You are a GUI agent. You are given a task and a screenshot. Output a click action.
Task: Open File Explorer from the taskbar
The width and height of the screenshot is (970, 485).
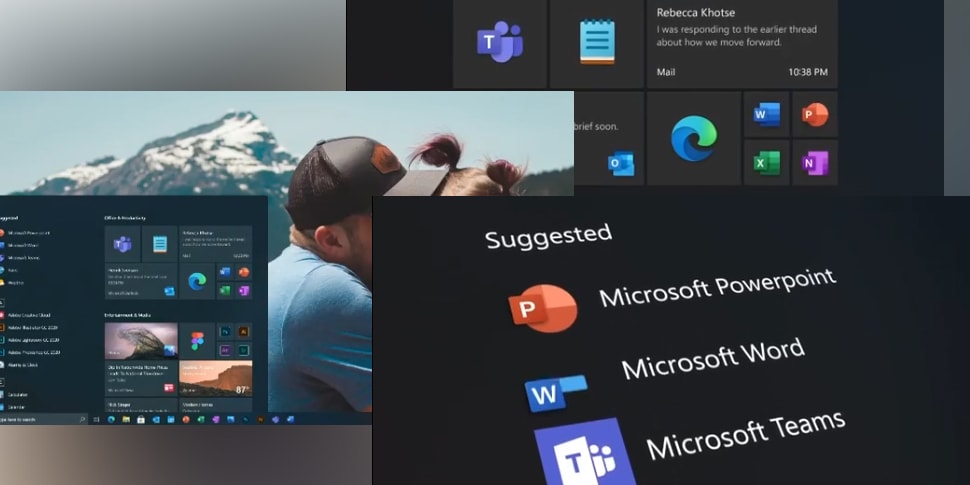coord(126,419)
